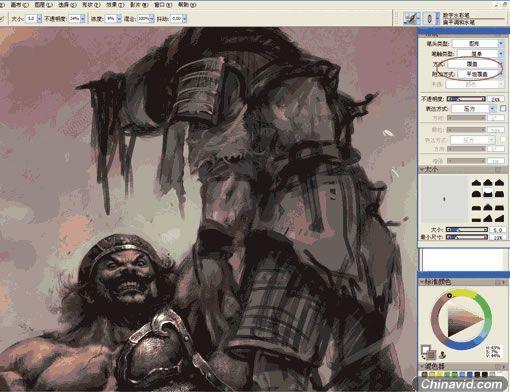The image size is (510, 392).
Task: Open the 画布 (C) menu
Action: tap(20, 5)
